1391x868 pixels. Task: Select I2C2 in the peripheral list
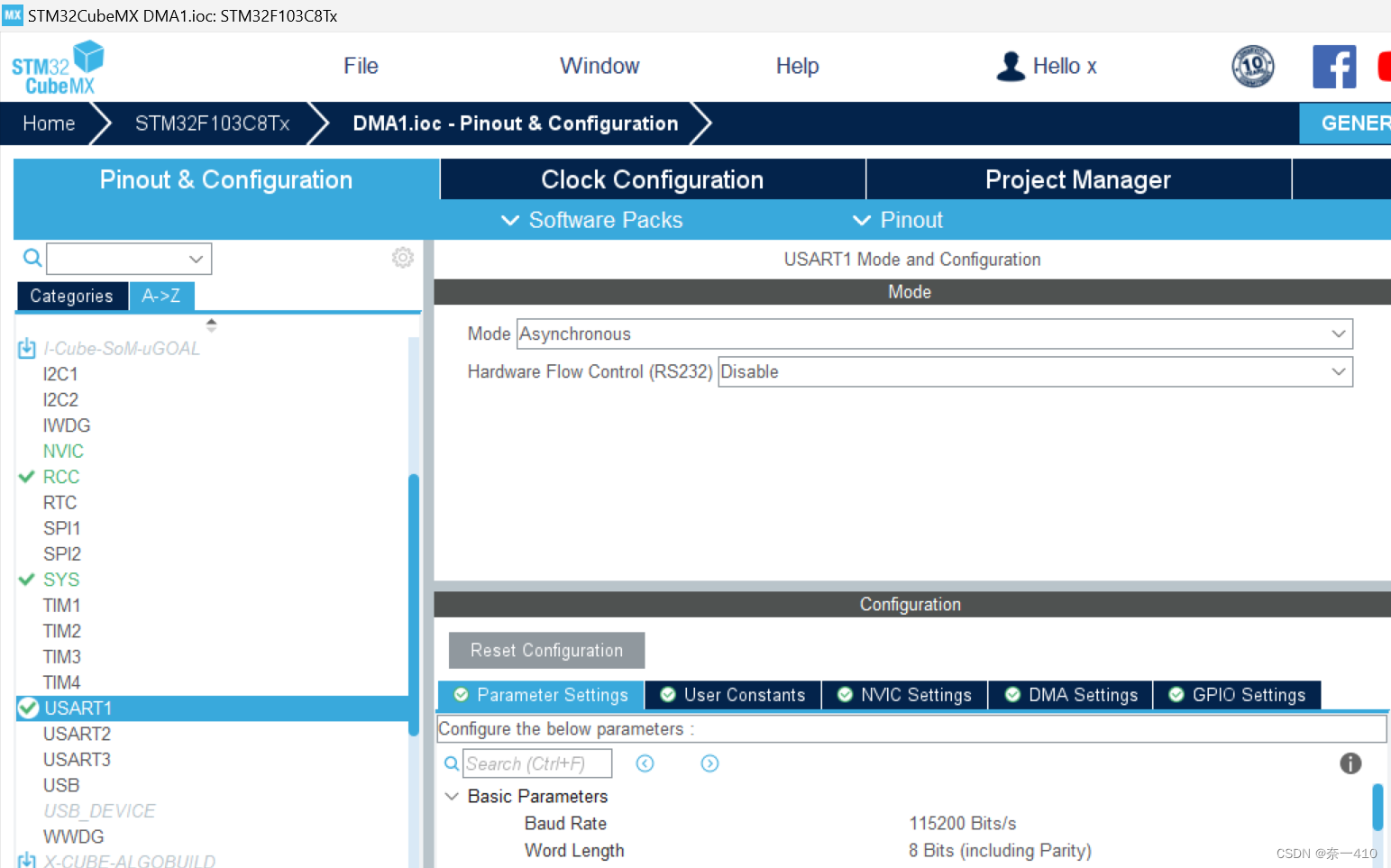tap(60, 399)
